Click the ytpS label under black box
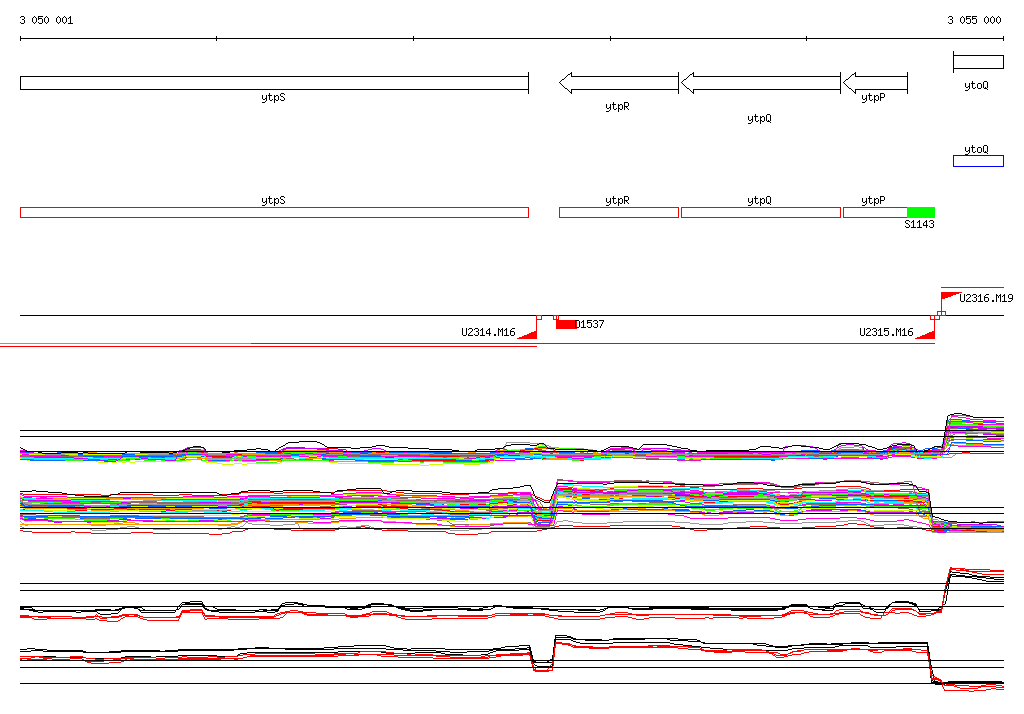Image resolution: width=1024 pixels, height=714 pixels. (274, 97)
